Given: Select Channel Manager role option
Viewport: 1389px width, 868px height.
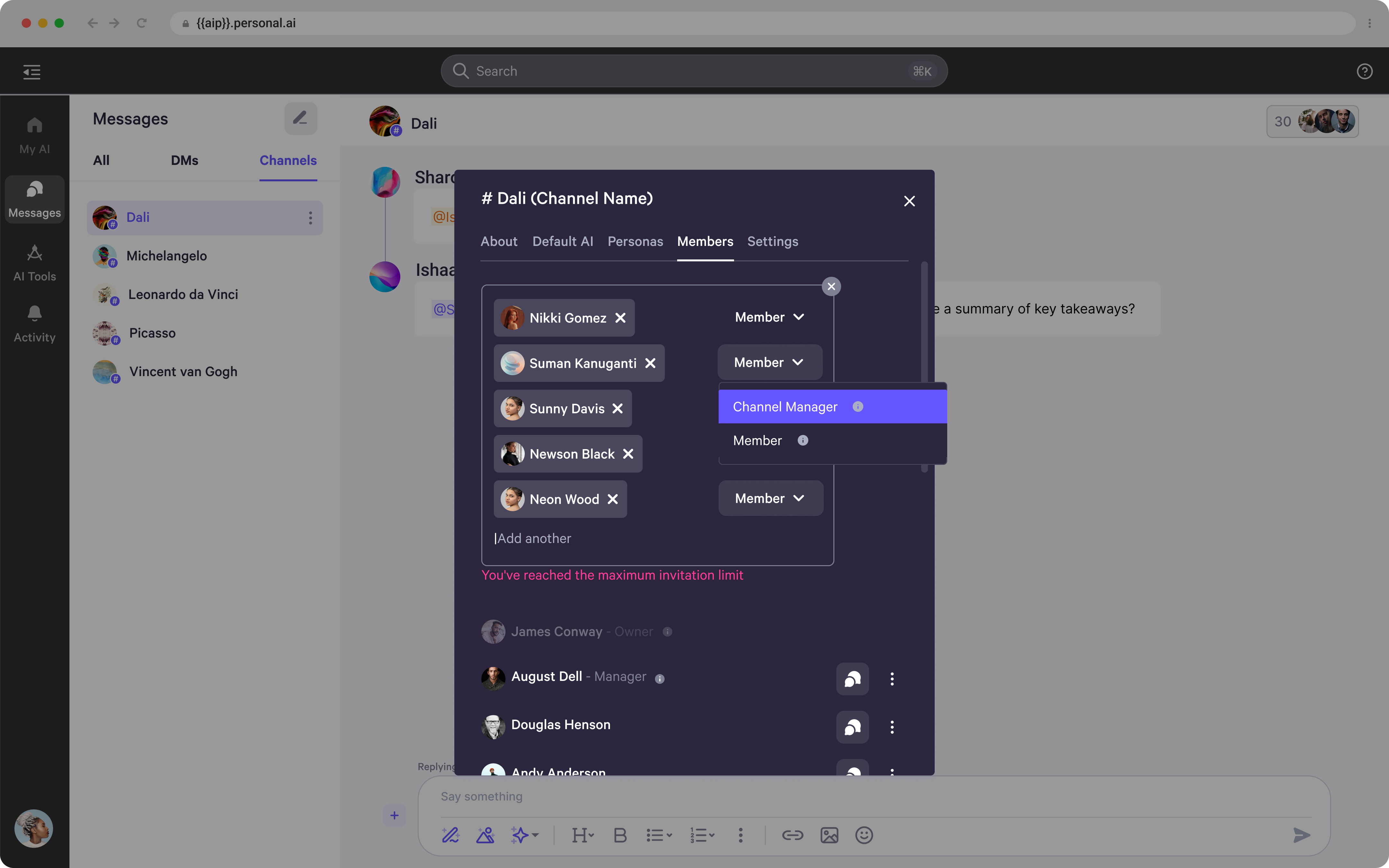Looking at the screenshot, I should point(785,407).
